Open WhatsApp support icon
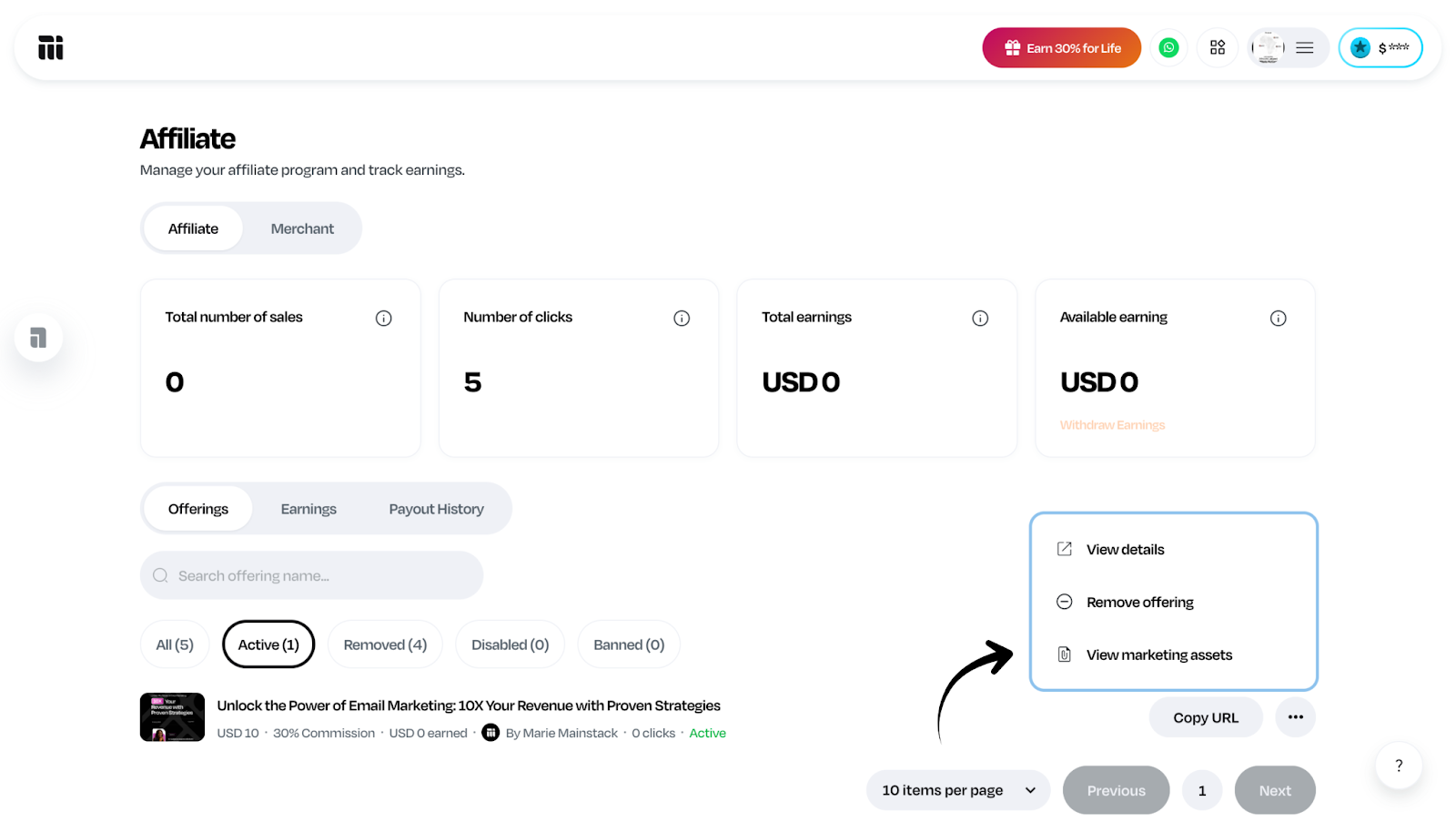This screenshot has height=822, width=1456. pyautogui.click(x=1168, y=47)
